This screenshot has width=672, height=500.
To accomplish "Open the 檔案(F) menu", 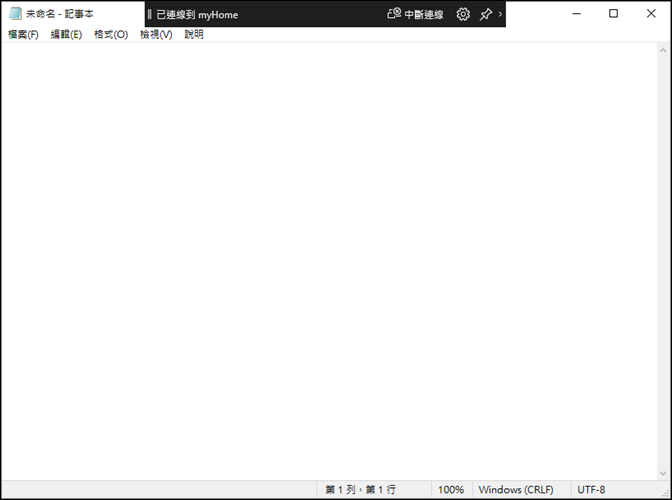I will tap(23, 34).
